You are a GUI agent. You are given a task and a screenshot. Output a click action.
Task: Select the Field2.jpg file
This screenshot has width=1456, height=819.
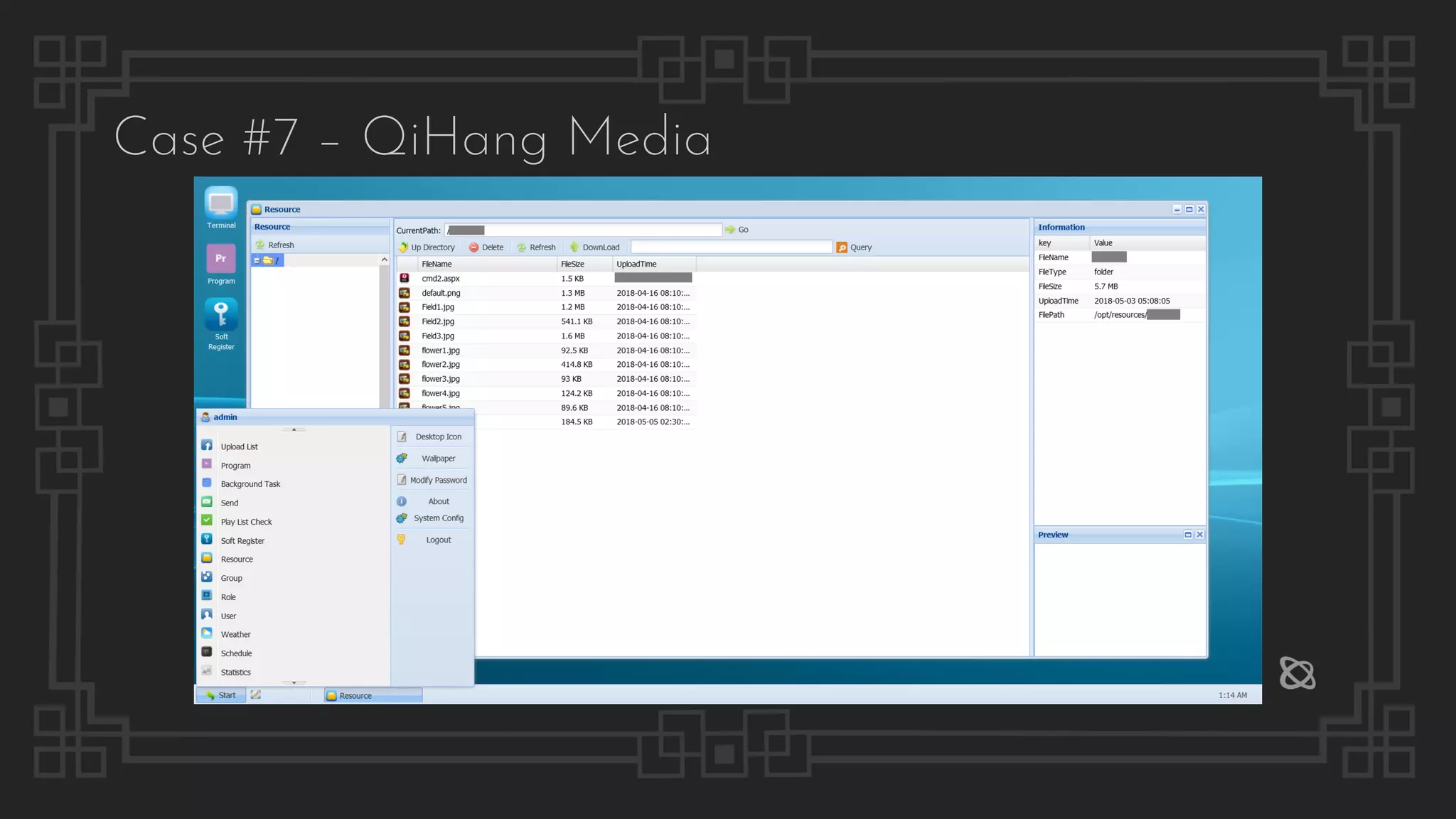pyautogui.click(x=546, y=321)
